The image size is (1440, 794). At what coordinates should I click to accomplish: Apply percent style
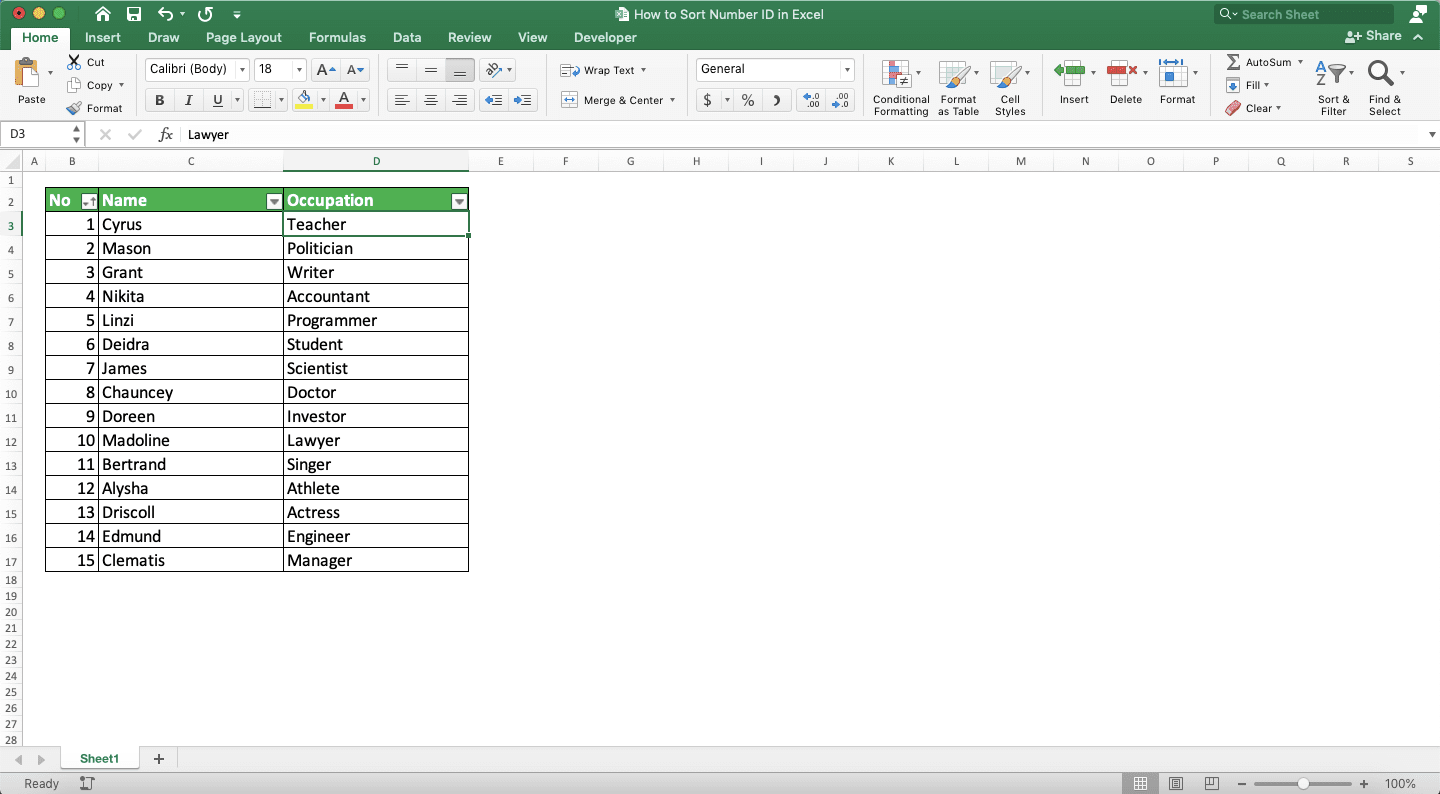(x=748, y=100)
